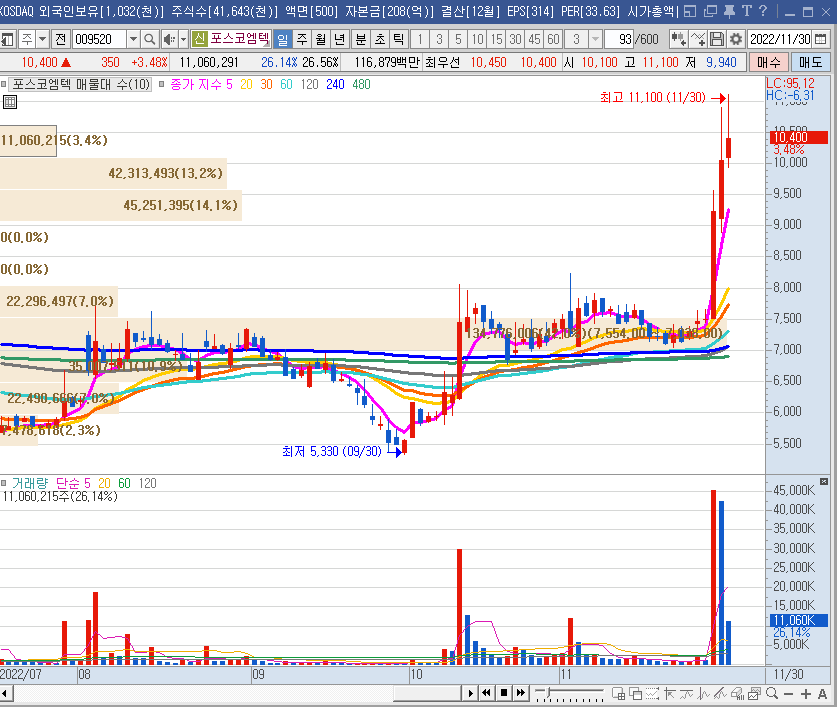837x707 pixels.
Task: Switch to 틱 tick period tab
Action: tap(398, 39)
